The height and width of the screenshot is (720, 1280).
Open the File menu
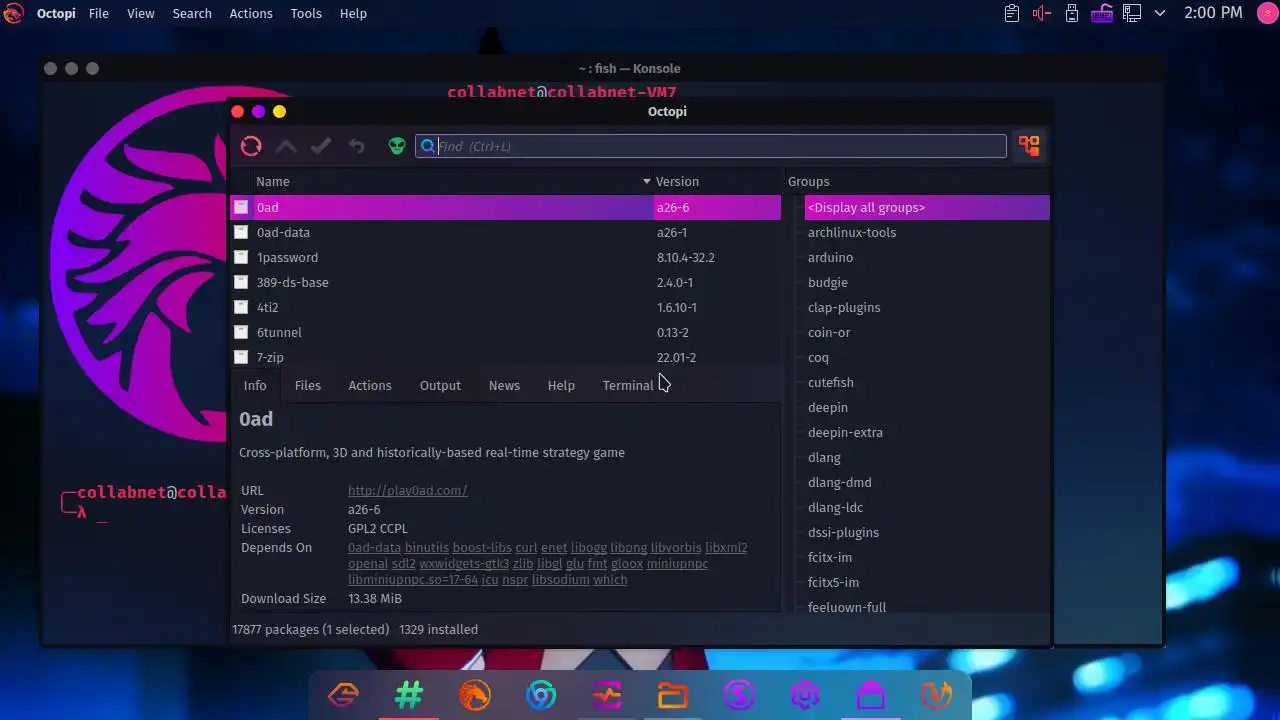click(99, 13)
